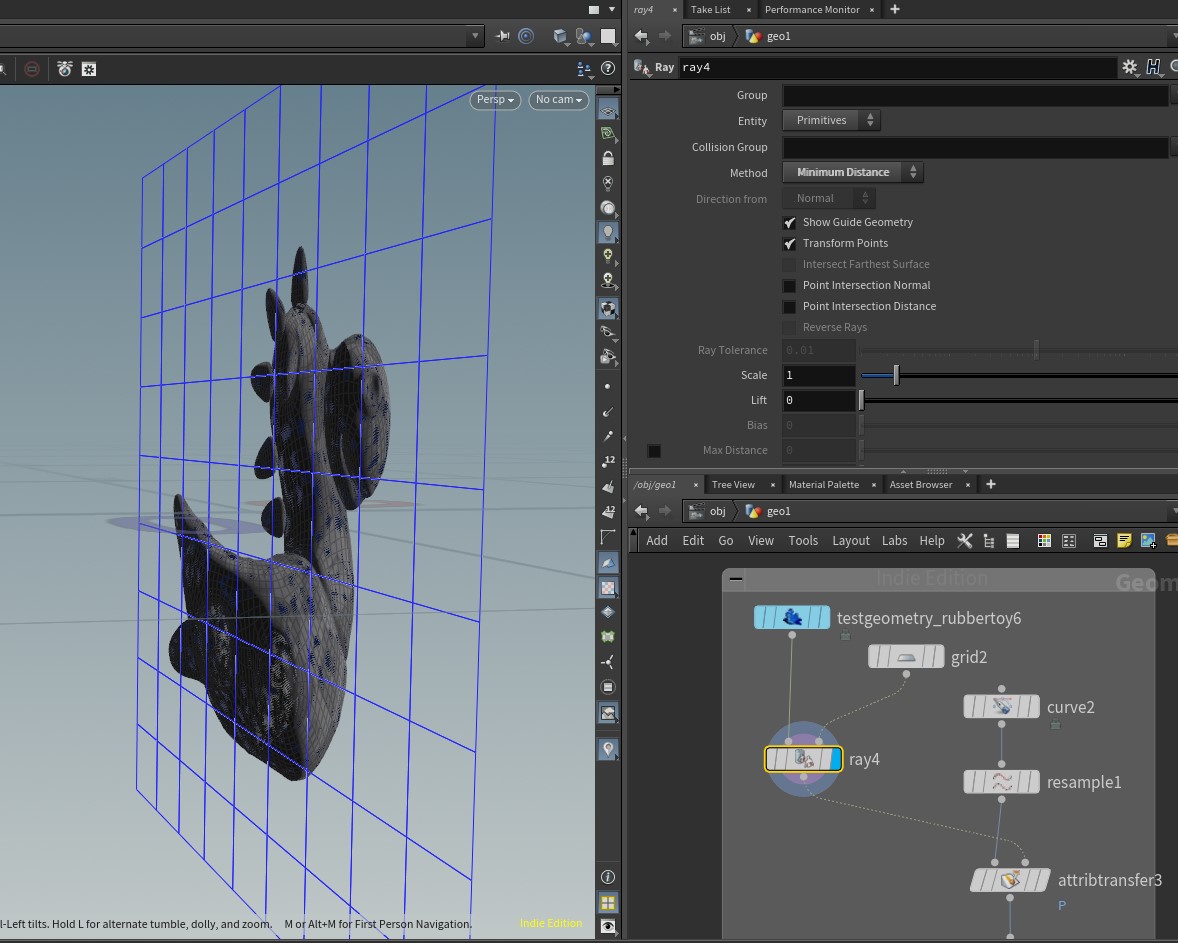Open the Method Minimum Distance dropdown
Screen dimensions: 1178x943
point(852,172)
